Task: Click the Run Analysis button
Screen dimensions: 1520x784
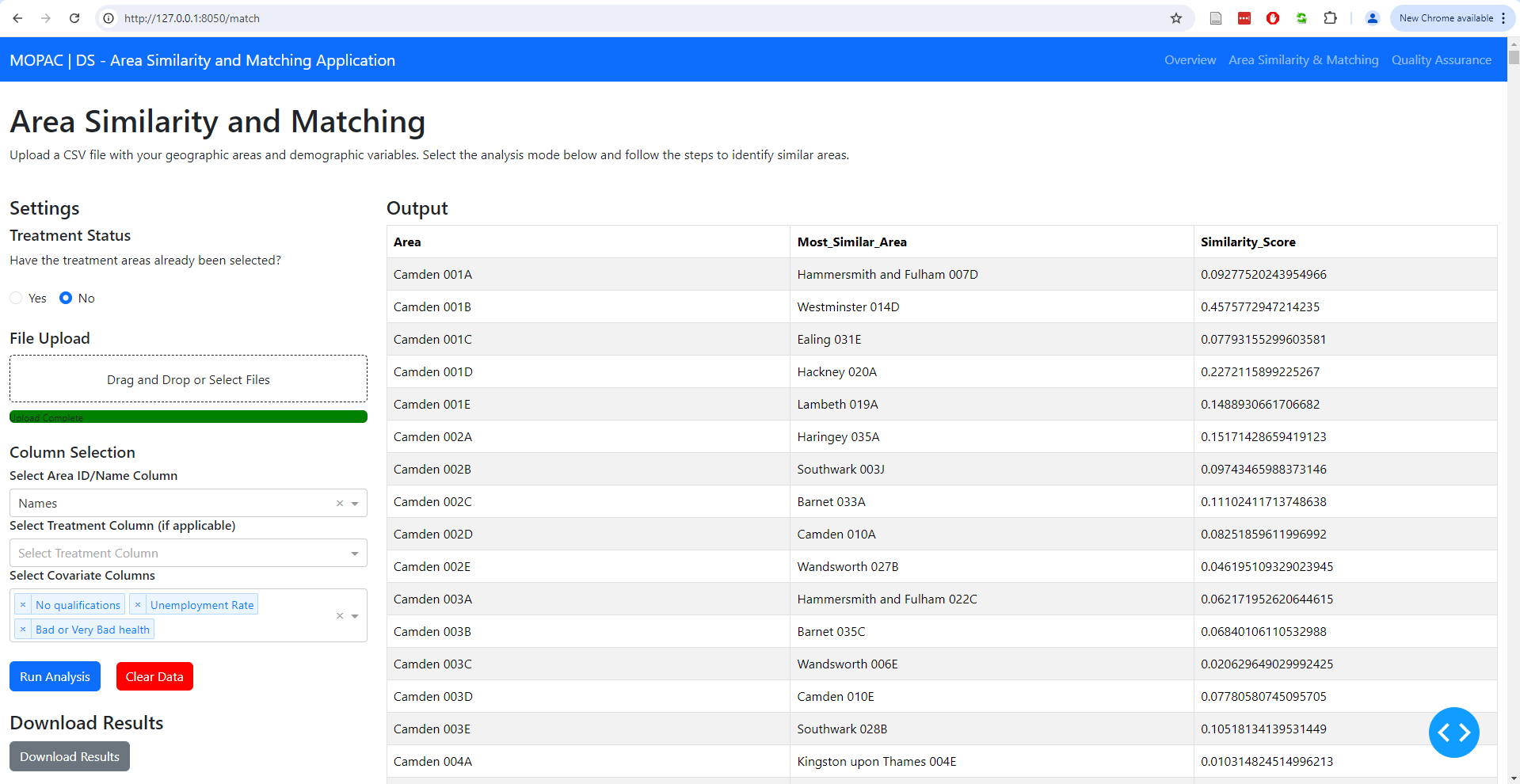Action: point(55,676)
